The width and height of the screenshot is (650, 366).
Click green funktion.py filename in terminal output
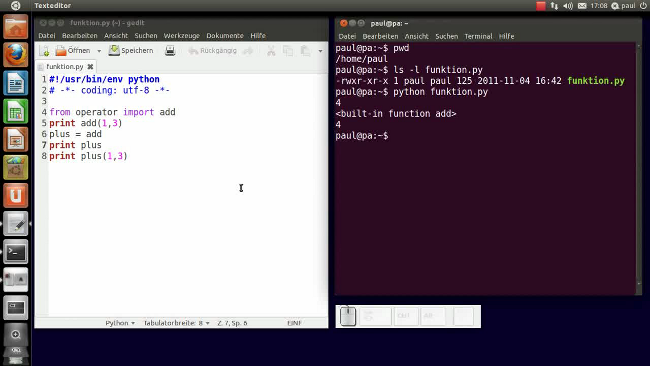coord(596,81)
